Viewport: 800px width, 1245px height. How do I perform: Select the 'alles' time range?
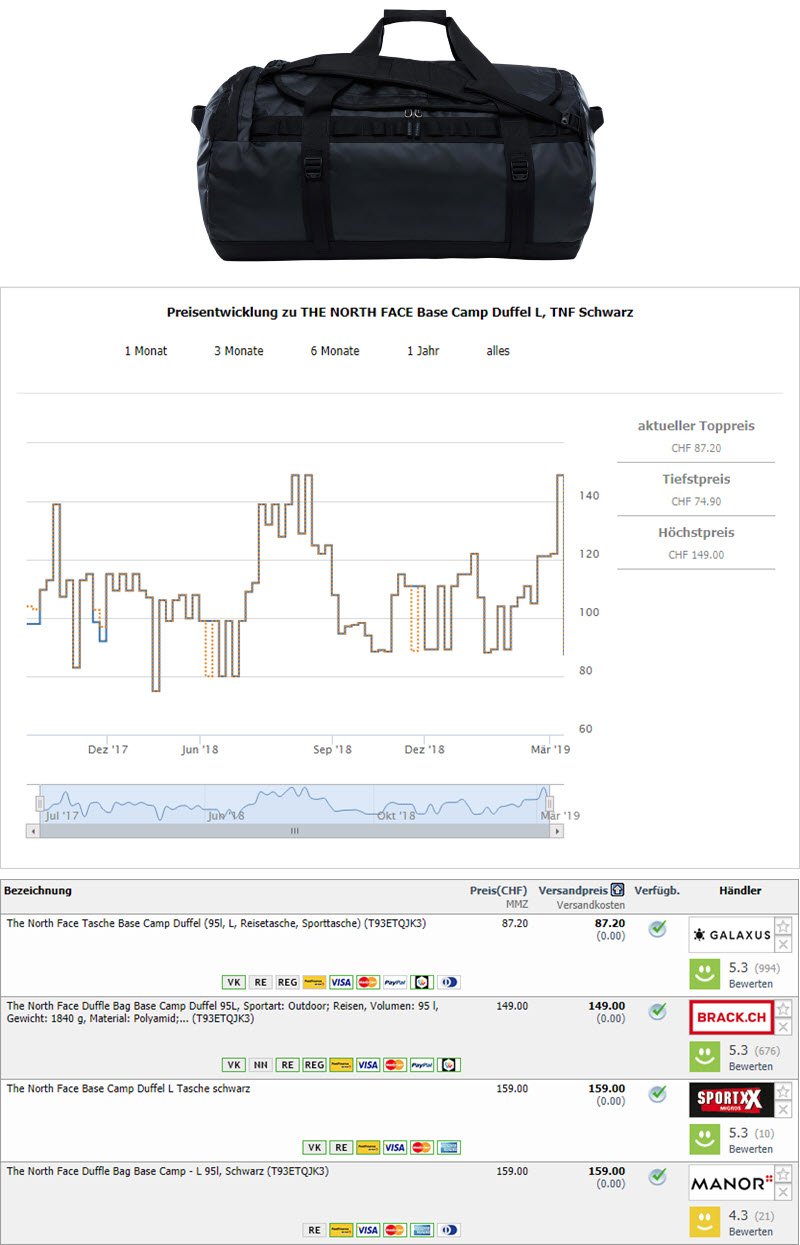click(x=498, y=351)
